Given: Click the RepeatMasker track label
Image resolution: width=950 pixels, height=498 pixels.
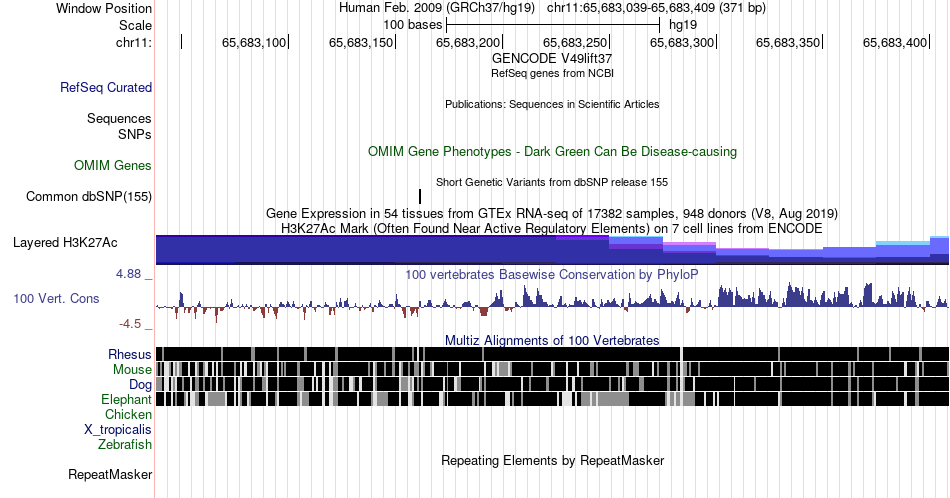Looking at the screenshot, I should point(110,474).
